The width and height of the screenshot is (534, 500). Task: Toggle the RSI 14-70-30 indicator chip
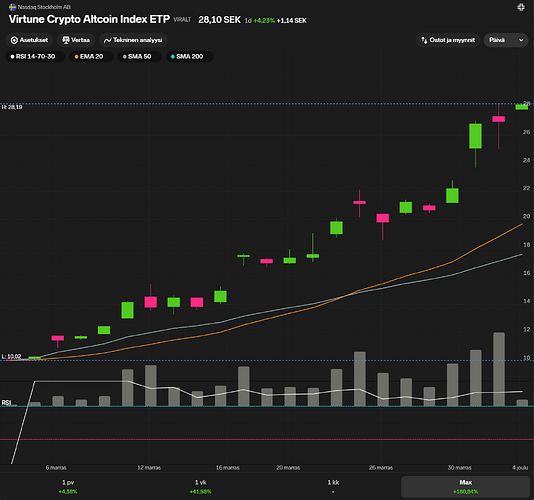[x=35, y=57]
